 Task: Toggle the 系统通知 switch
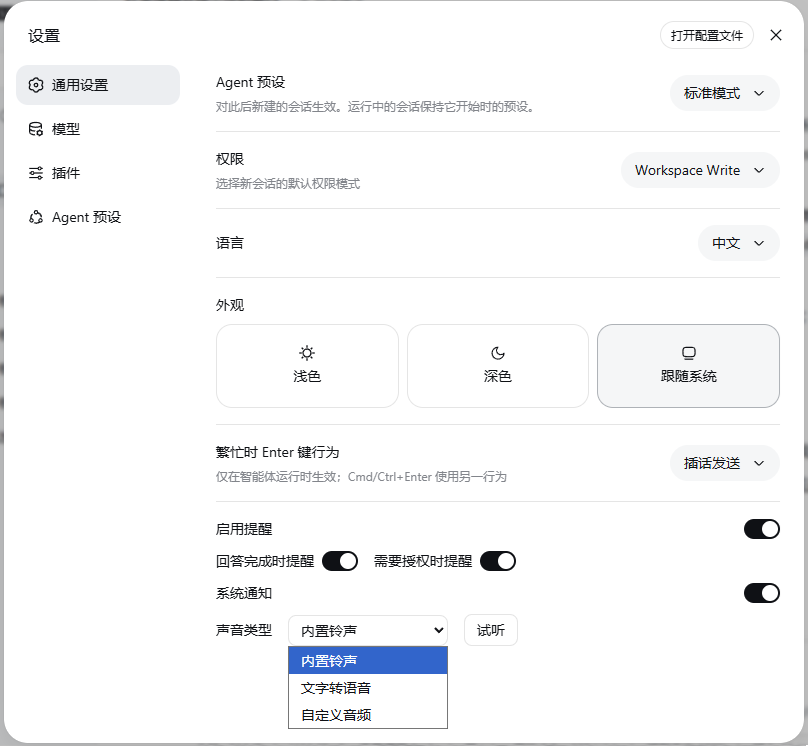(x=762, y=593)
